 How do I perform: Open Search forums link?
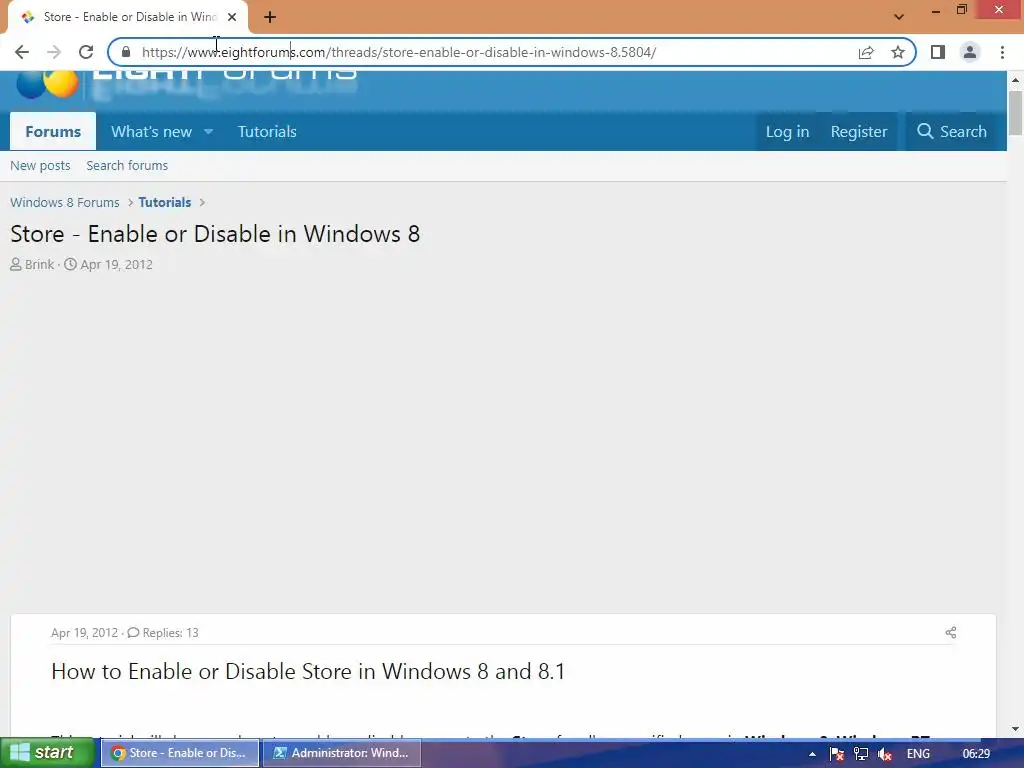click(127, 166)
